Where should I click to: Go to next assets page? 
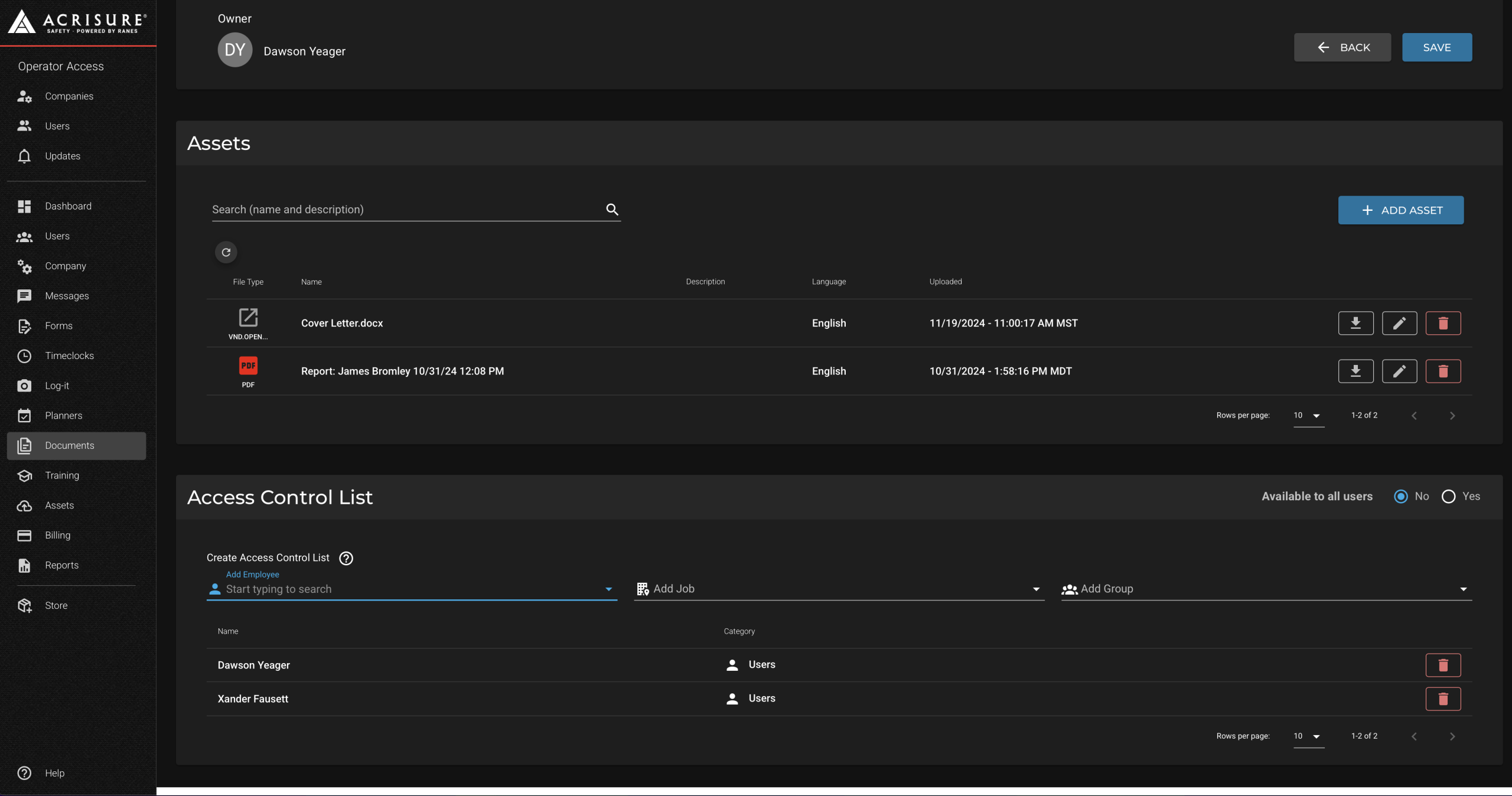pyautogui.click(x=1452, y=416)
